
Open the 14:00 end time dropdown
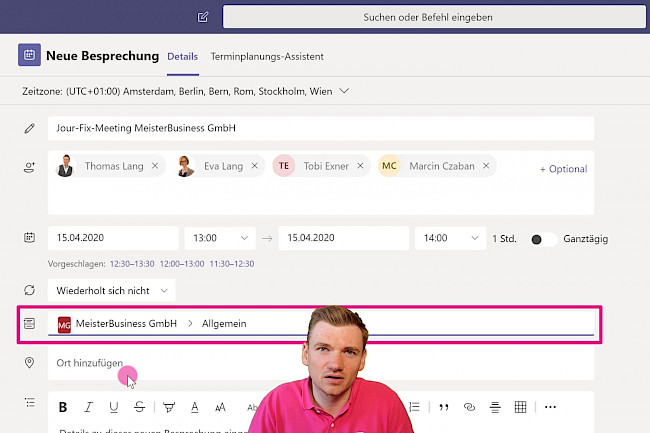[450, 239]
